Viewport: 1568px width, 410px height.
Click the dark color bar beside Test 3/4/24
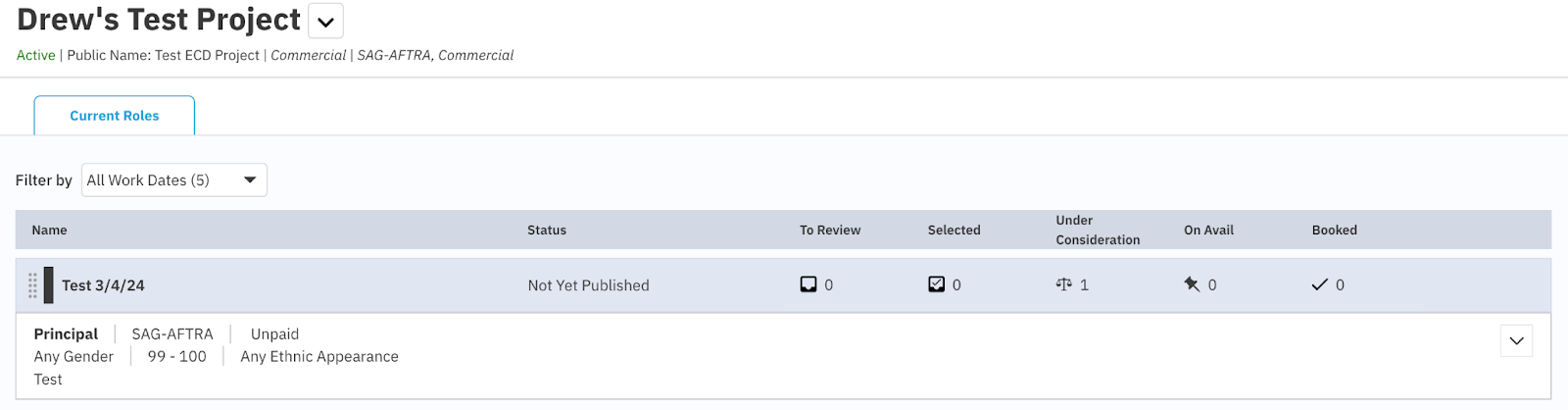pos(49,285)
